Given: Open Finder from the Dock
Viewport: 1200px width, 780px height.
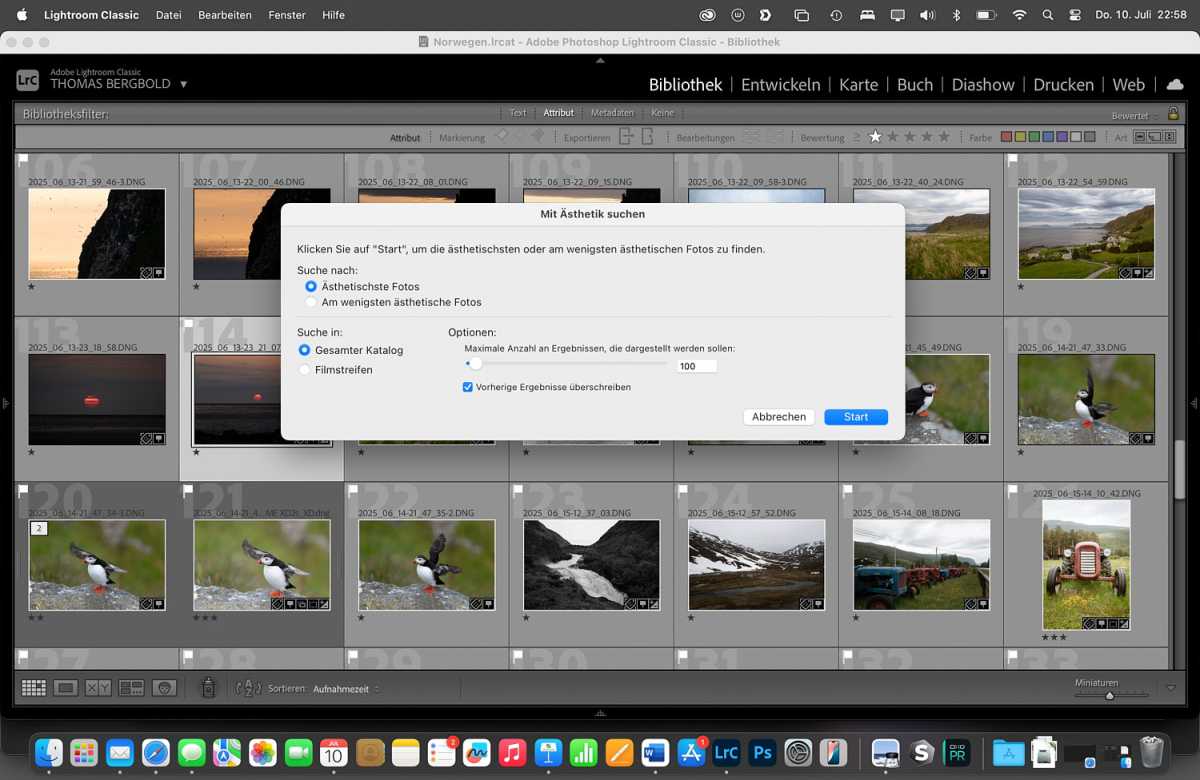Looking at the screenshot, I should point(48,752).
